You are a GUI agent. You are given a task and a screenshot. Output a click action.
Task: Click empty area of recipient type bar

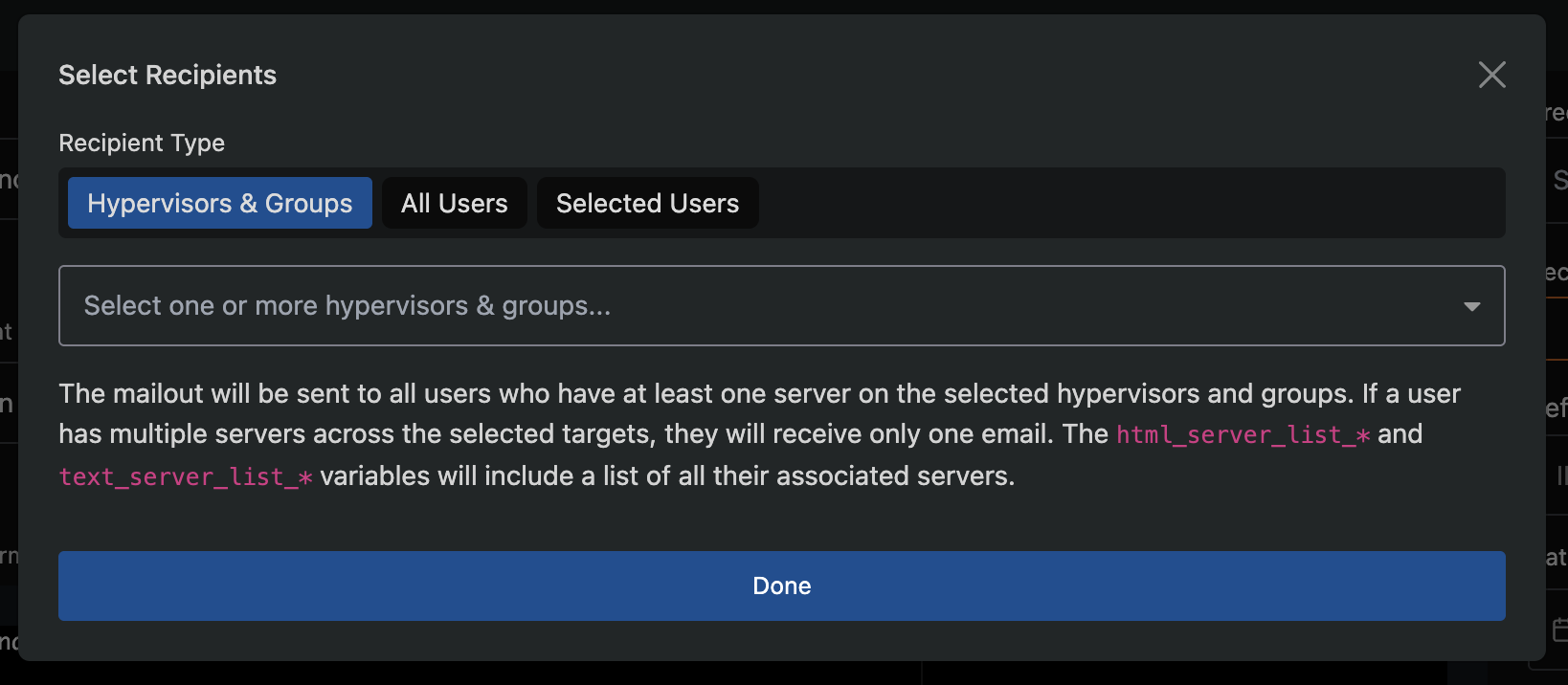1130,203
